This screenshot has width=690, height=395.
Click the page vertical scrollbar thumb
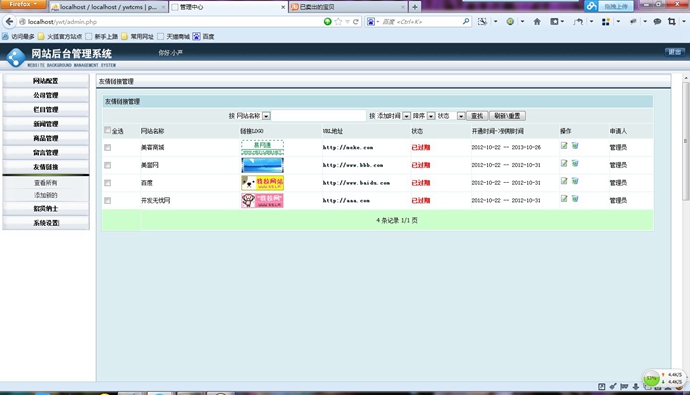click(685, 141)
